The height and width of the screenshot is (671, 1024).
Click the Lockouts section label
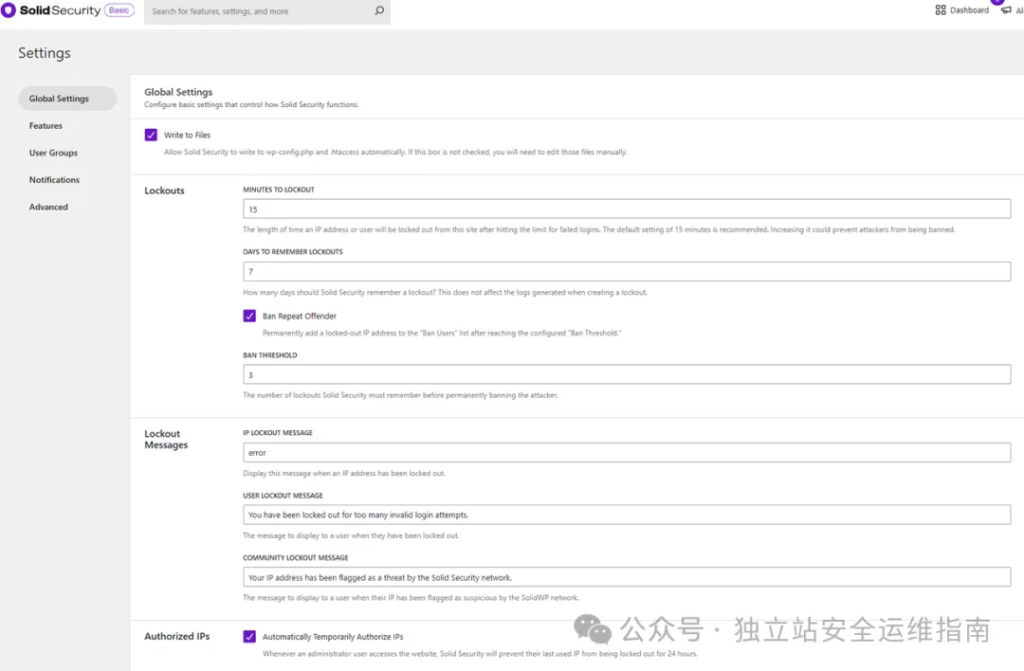coord(164,190)
